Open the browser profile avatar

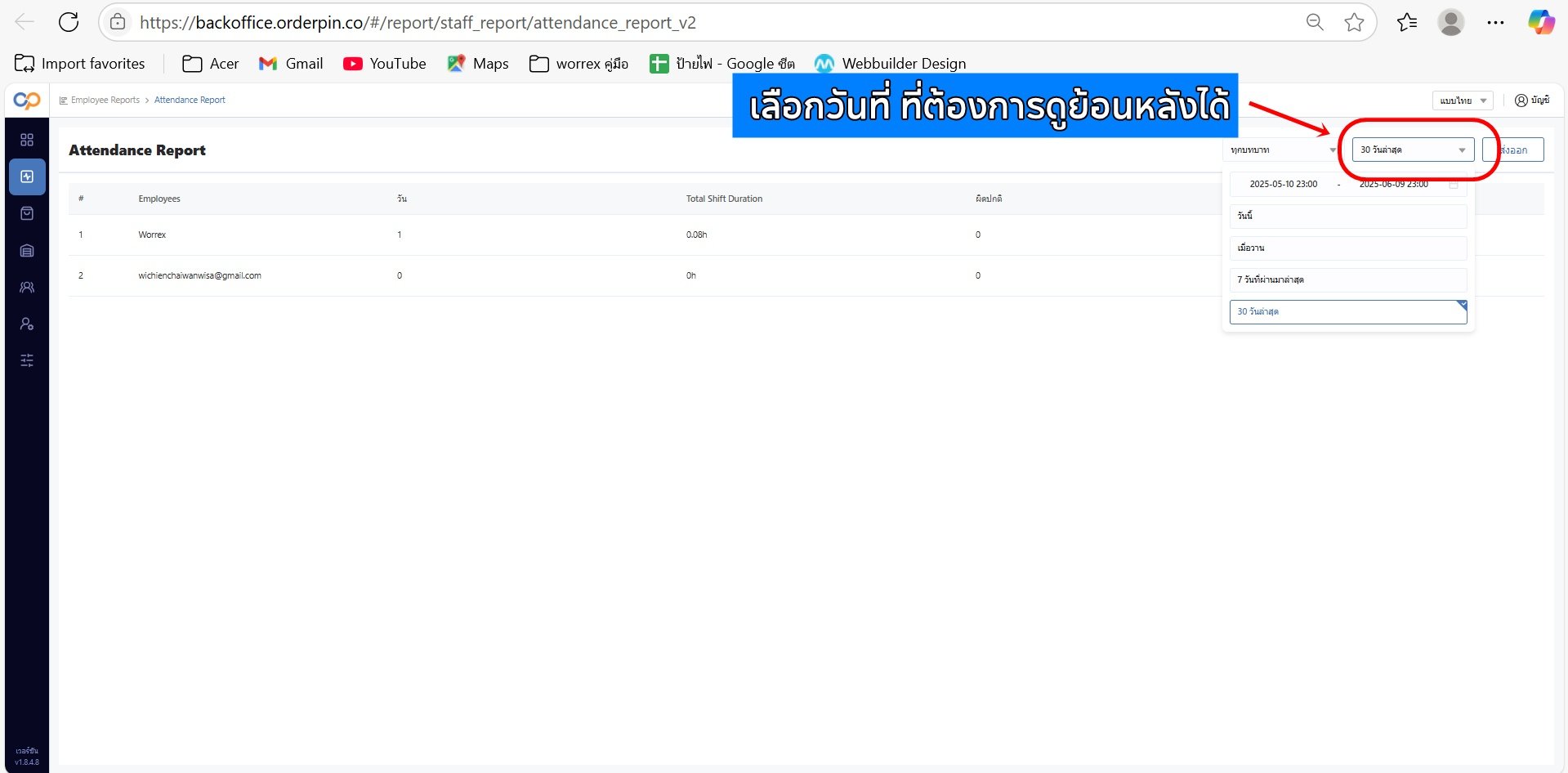coord(1451,22)
